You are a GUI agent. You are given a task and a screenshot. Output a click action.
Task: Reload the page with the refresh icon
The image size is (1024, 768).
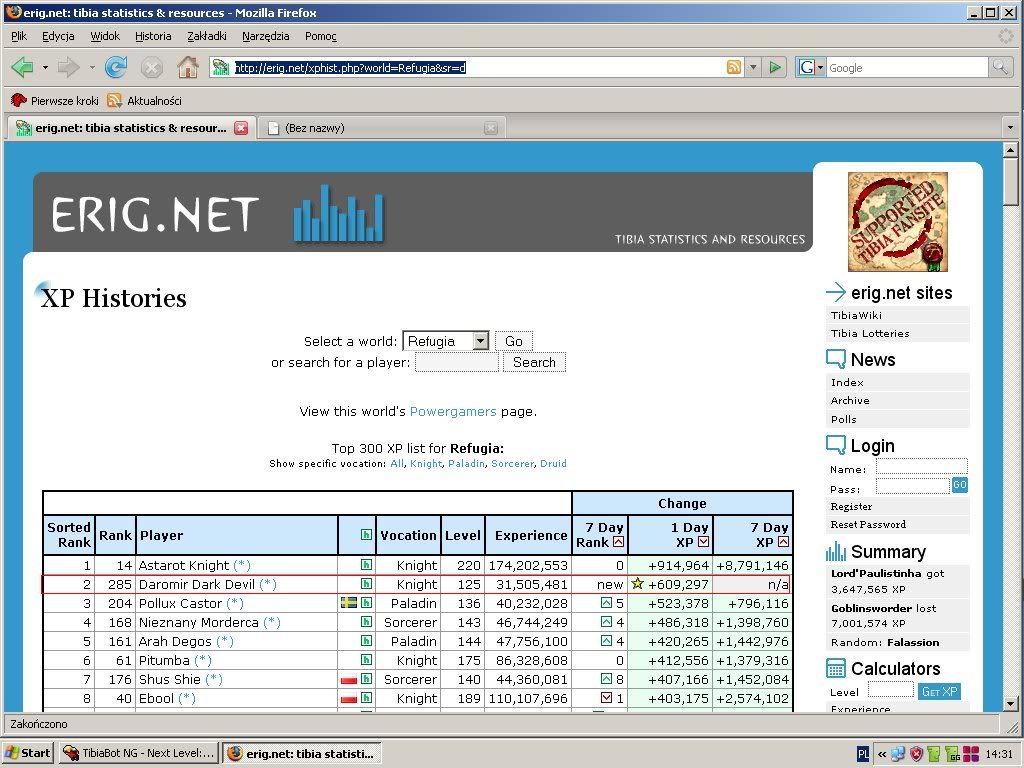[116, 67]
